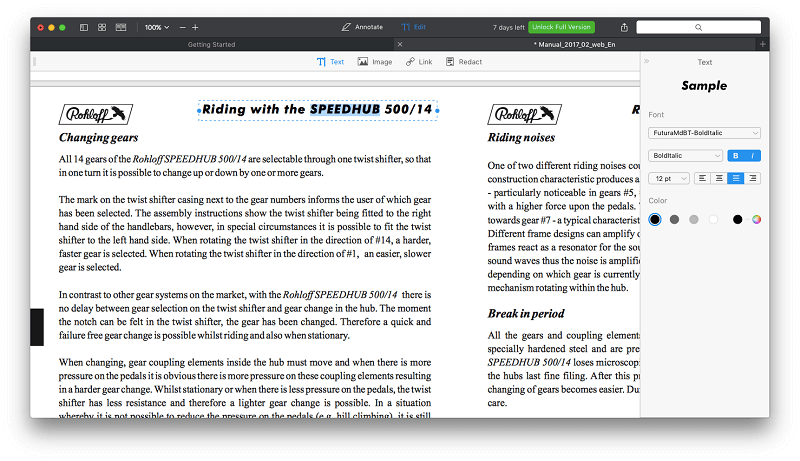Click the 'Changing gears' heading
Image resolution: width=800 pixels, height=461 pixels.
tap(98, 138)
